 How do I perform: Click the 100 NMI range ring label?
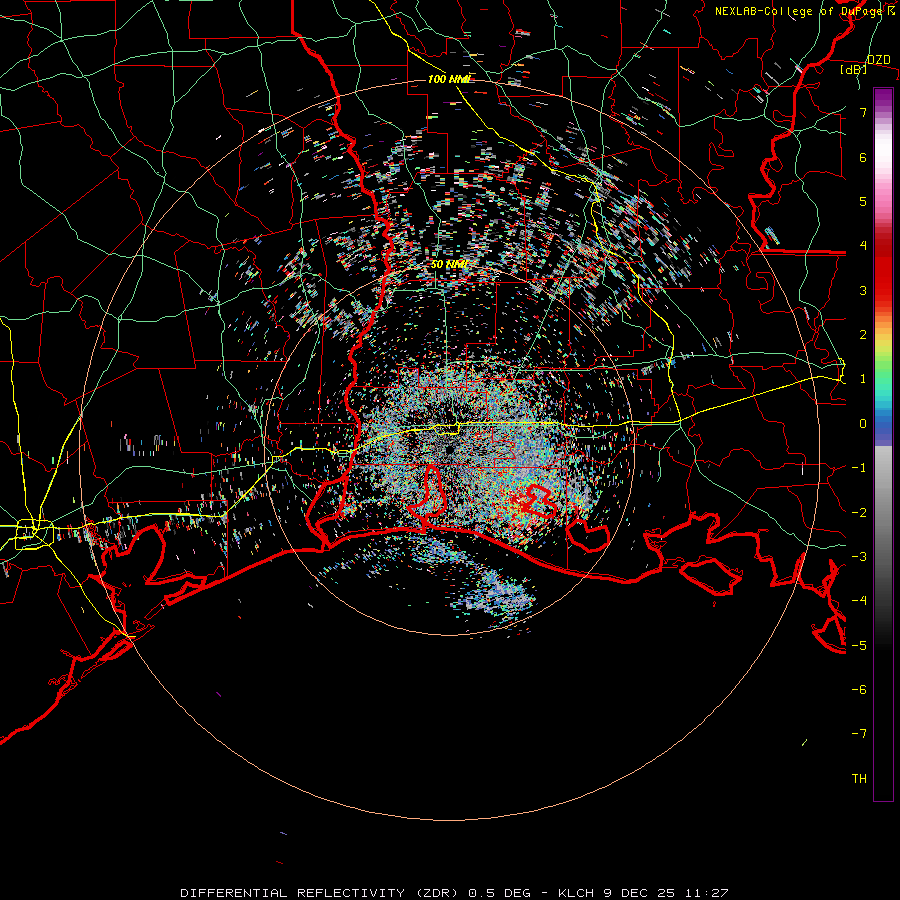point(449,79)
